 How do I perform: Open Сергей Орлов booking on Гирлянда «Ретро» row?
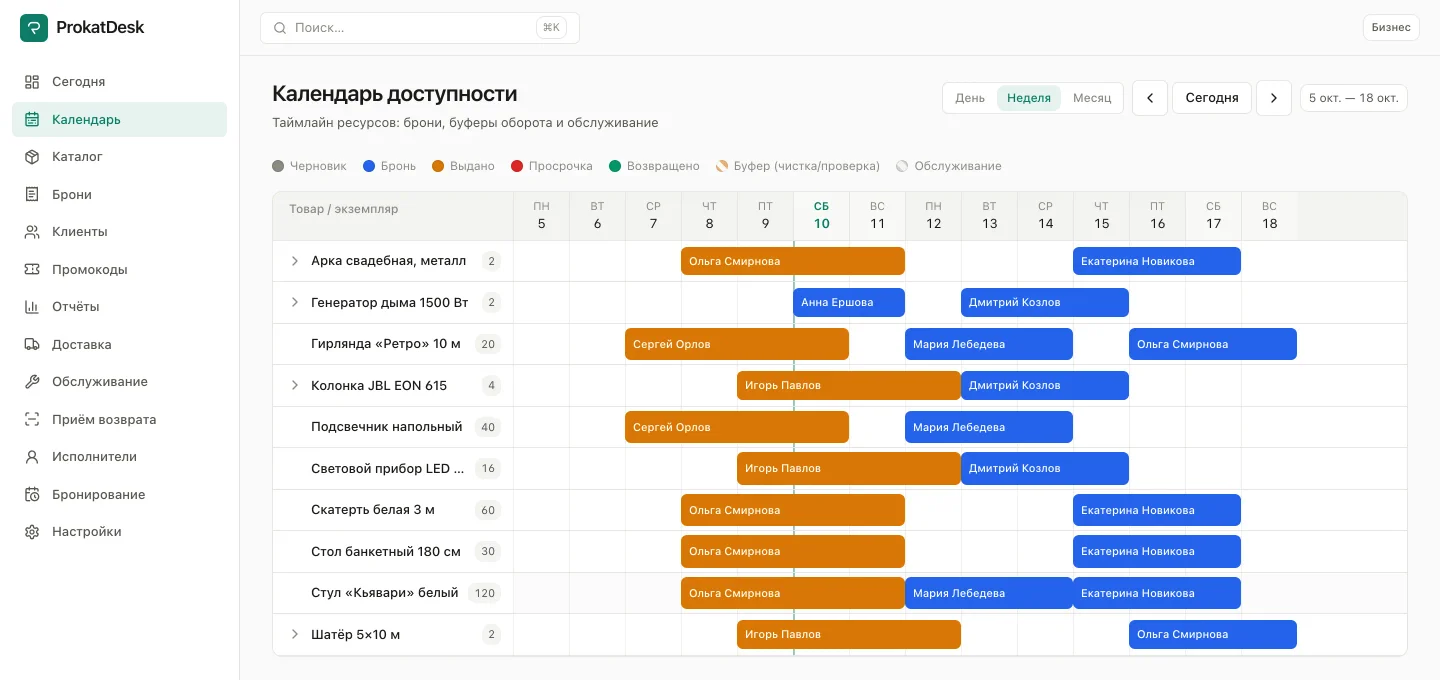click(737, 344)
